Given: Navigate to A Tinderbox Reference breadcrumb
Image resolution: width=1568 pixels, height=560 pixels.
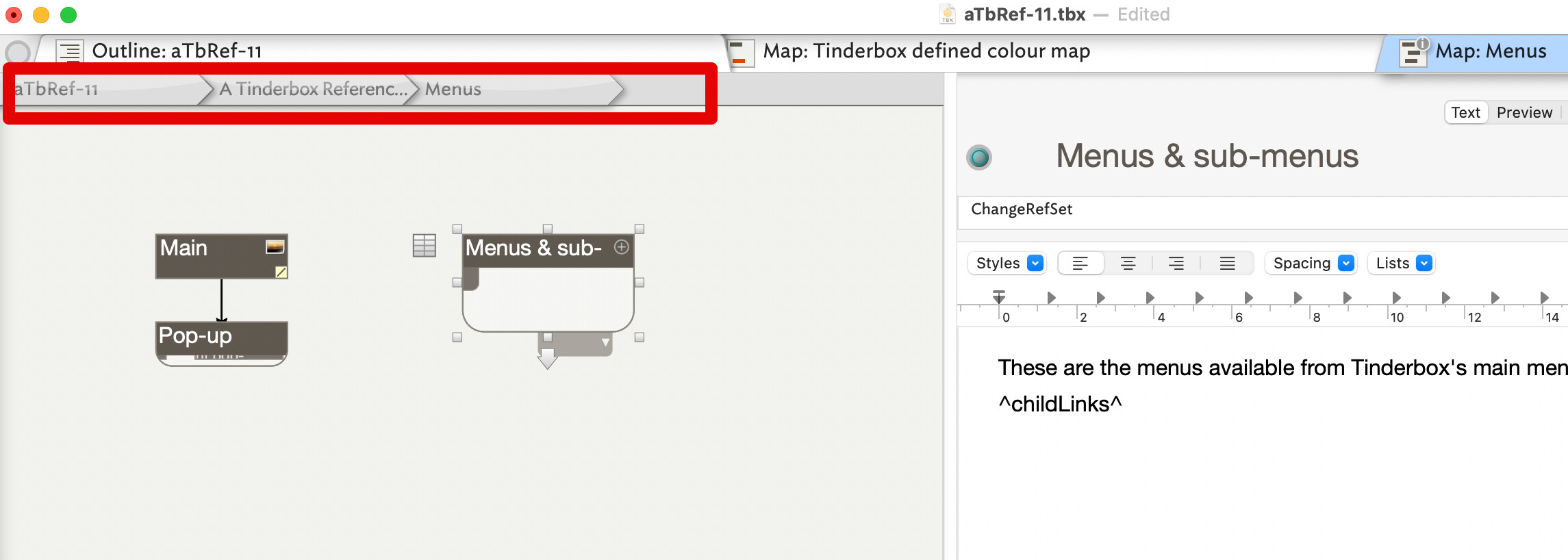Looking at the screenshot, I should (x=312, y=89).
